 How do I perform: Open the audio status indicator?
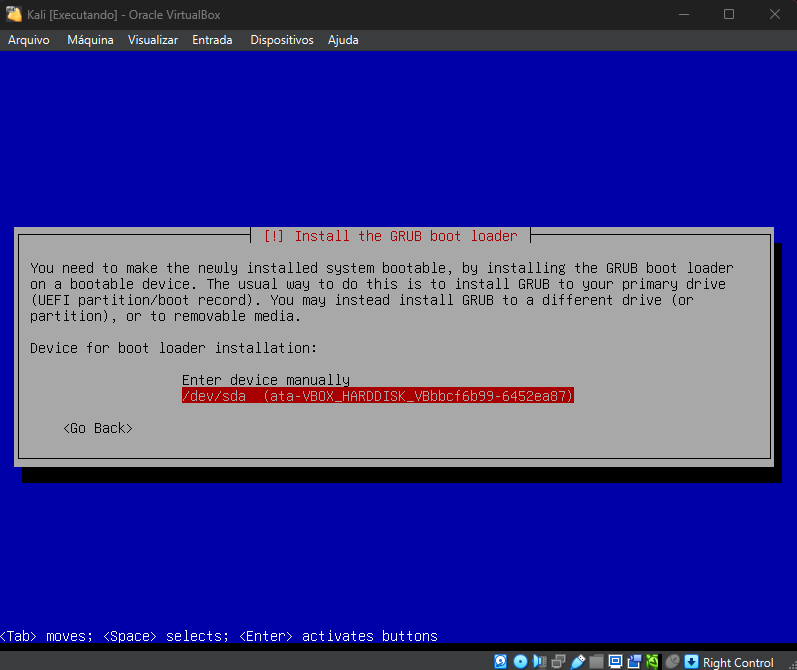click(x=540, y=662)
